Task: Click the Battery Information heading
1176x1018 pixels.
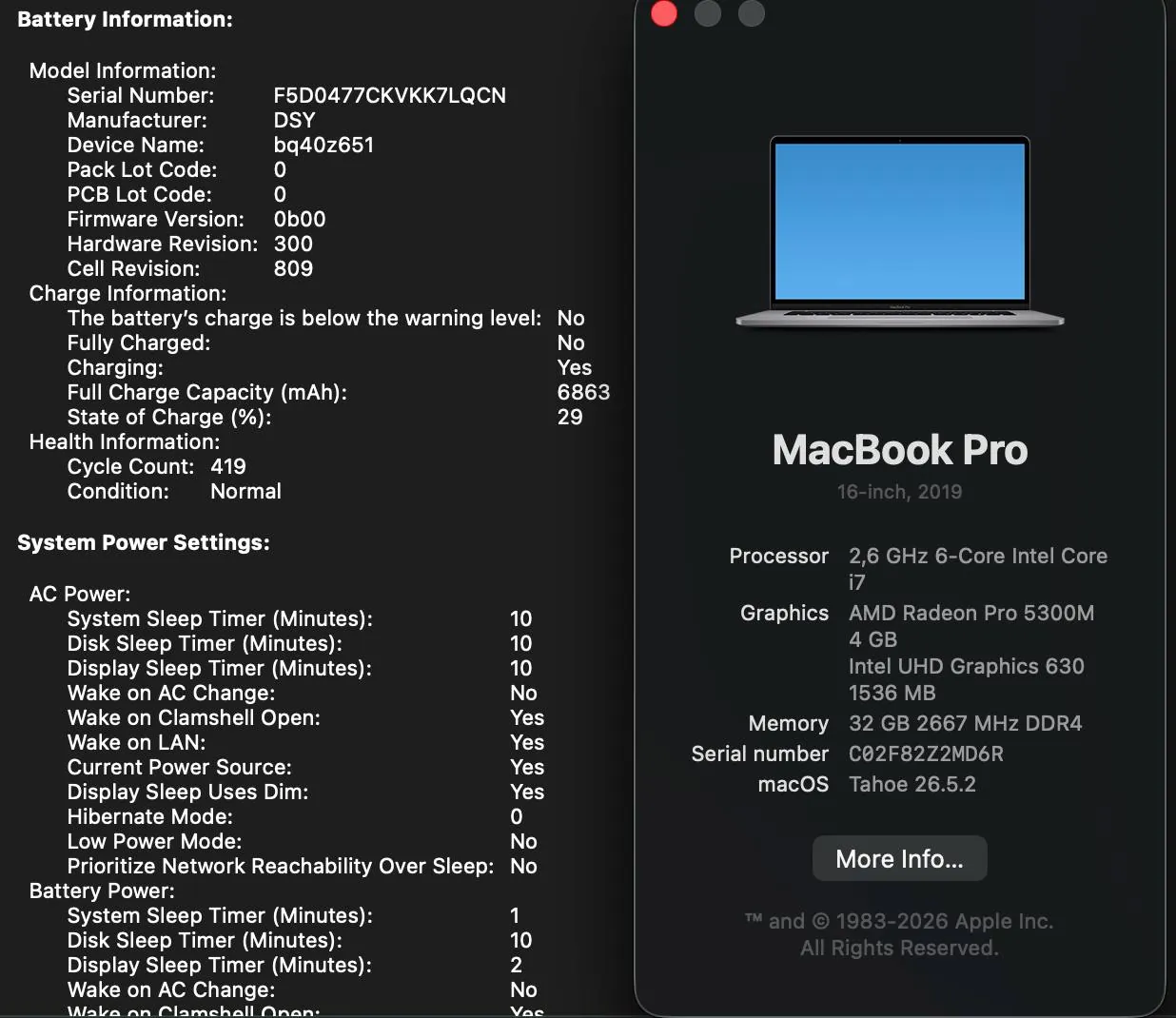Action: click(125, 19)
